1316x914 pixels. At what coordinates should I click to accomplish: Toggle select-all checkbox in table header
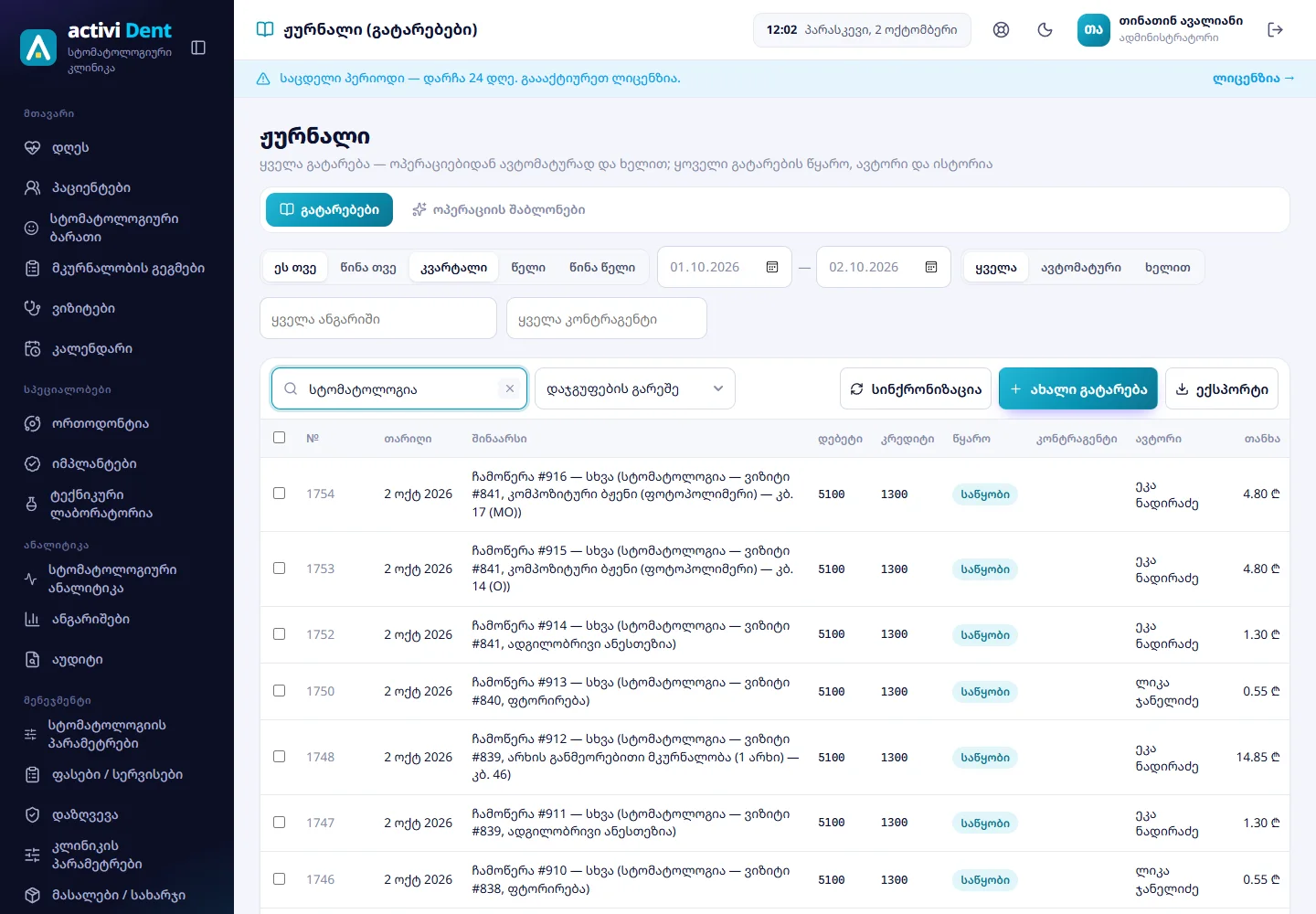[280, 437]
